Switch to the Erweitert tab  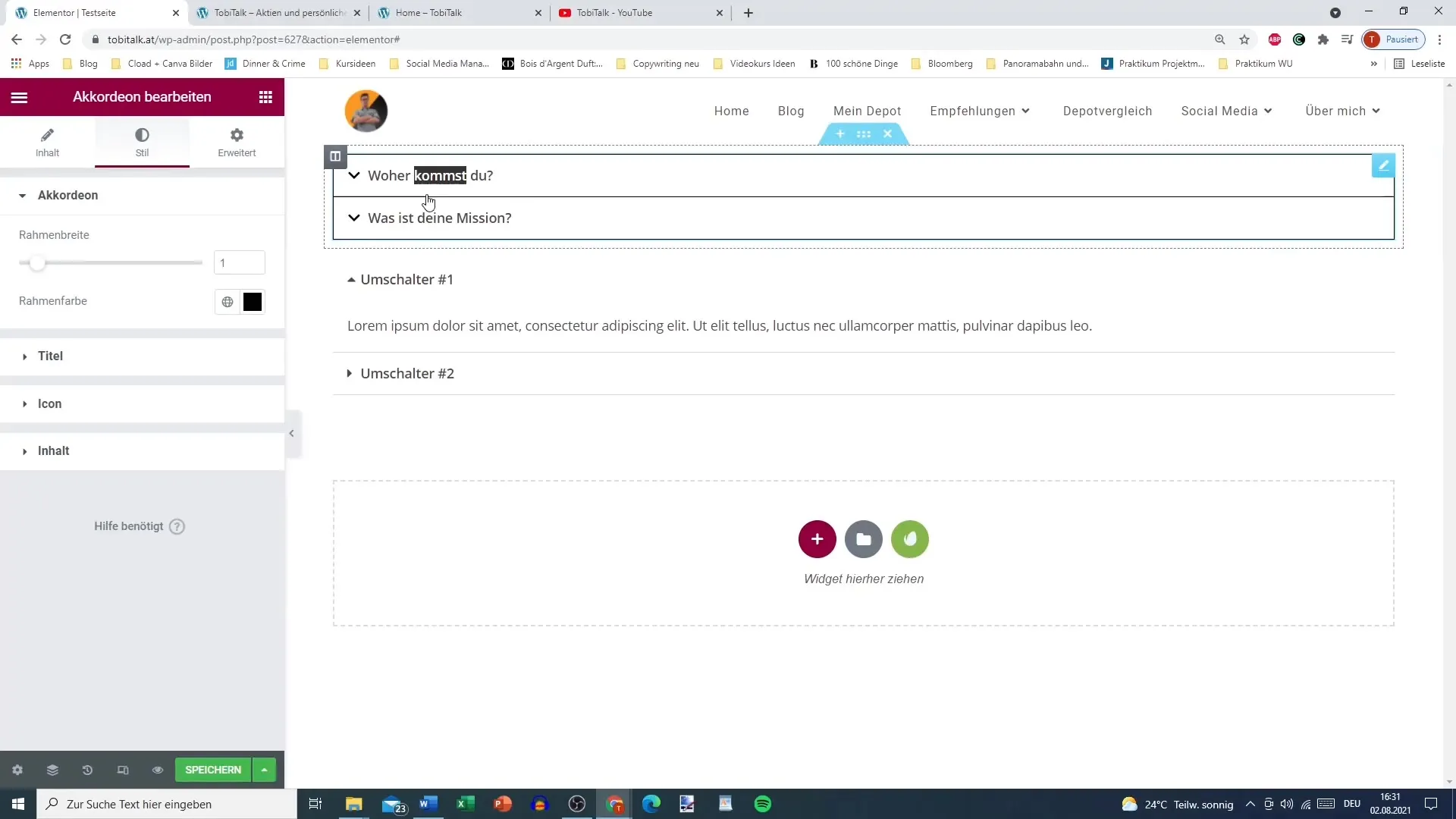(x=237, y=142)
